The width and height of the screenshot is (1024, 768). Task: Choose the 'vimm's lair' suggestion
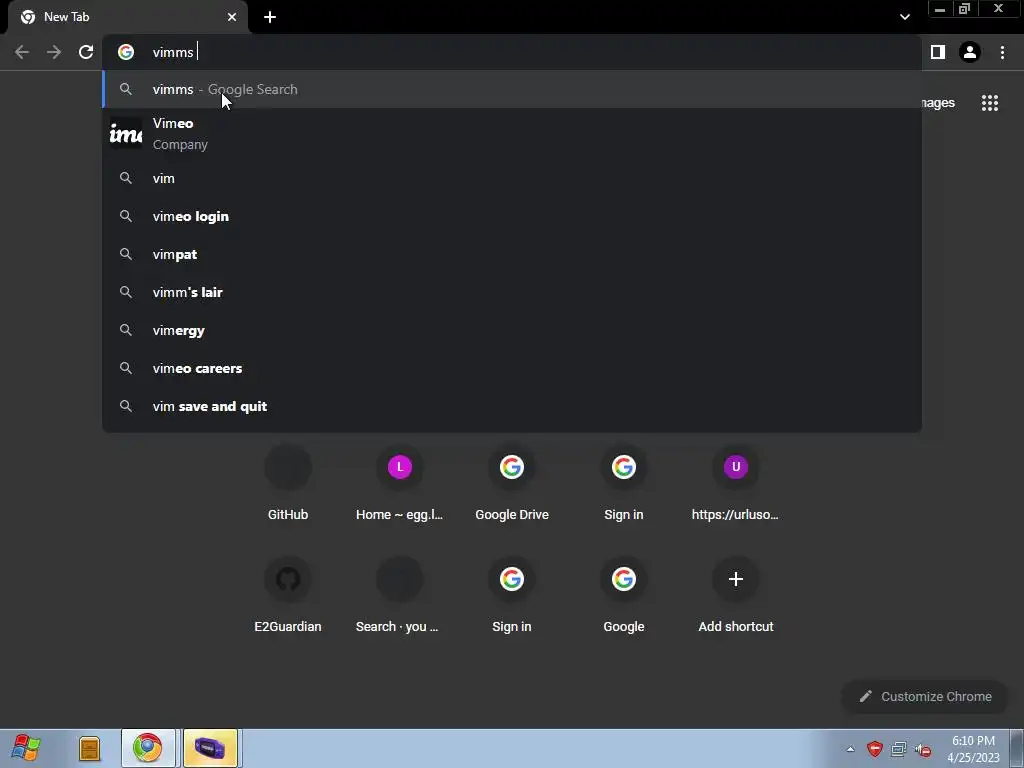coord(512,292)
